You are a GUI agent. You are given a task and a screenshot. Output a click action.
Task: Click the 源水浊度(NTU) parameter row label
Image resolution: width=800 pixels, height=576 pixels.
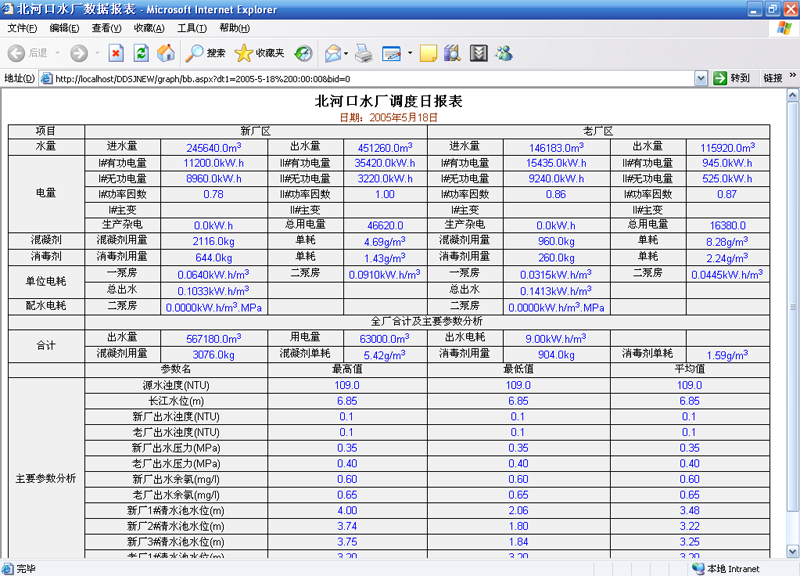[x=176, y=385]
